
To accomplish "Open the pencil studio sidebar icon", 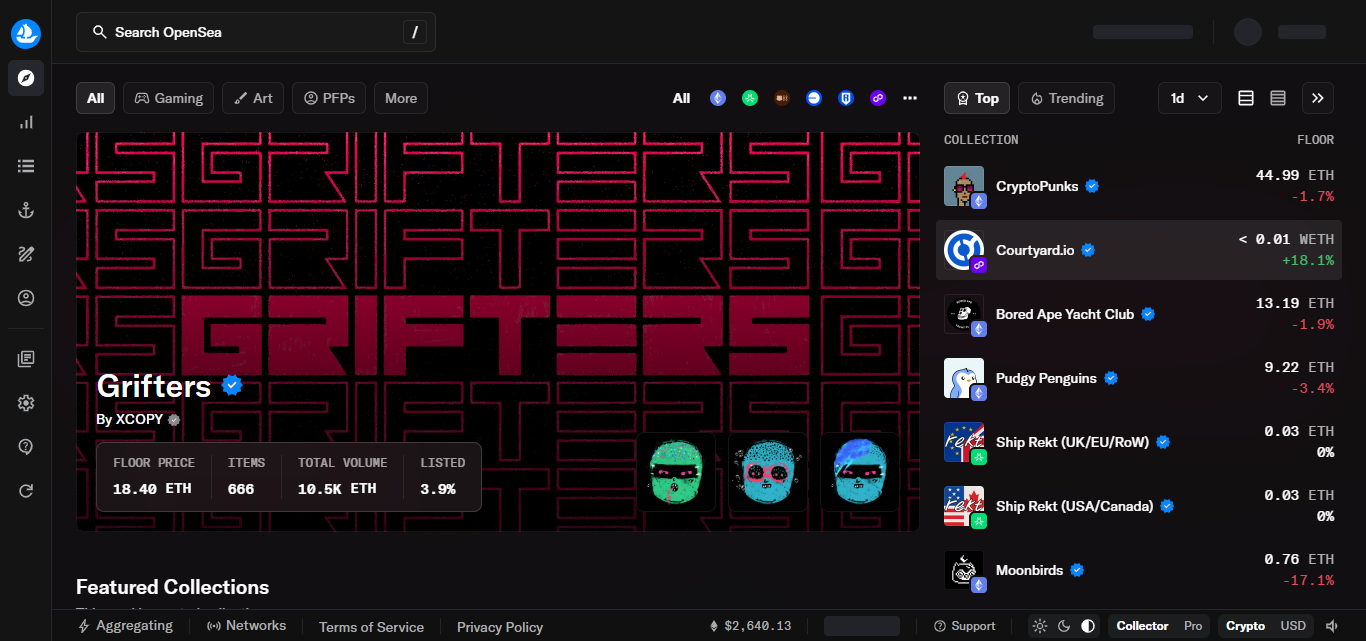I will (x=26, y=254).
